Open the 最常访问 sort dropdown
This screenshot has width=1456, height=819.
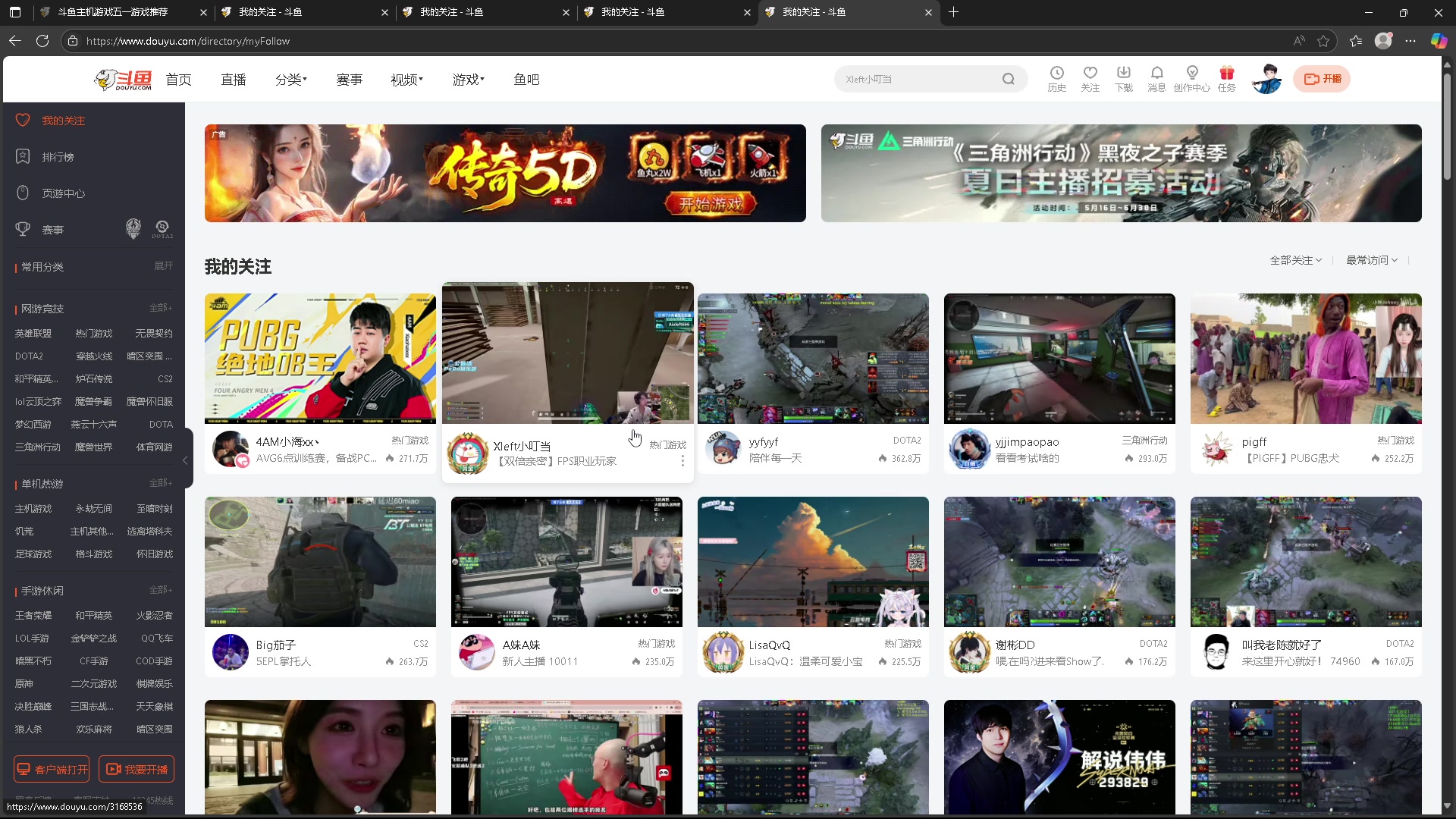(1371, 260)
